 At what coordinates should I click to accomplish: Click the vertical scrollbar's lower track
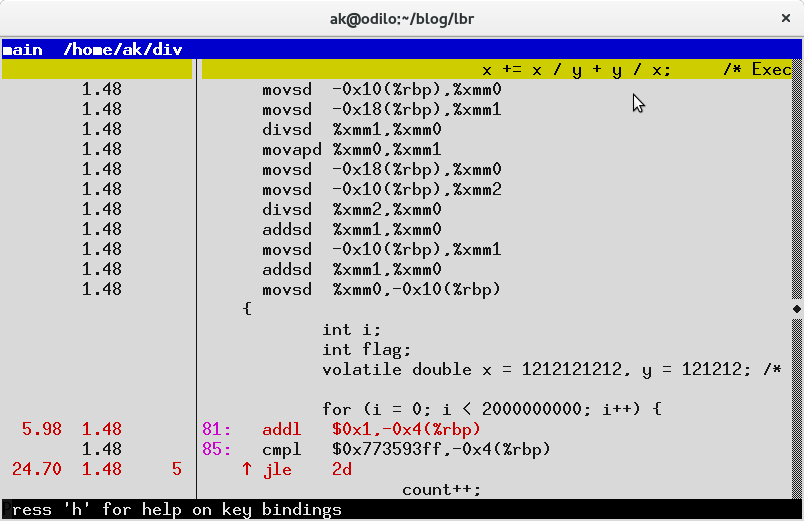click(x=796, y=408)
